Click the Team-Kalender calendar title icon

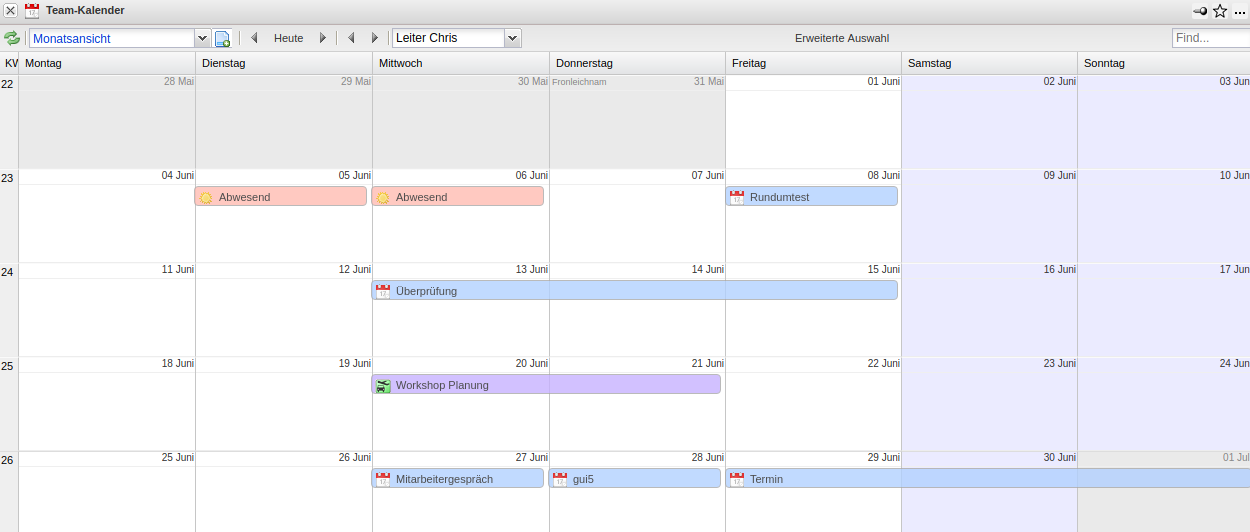(x=32, y=11)
